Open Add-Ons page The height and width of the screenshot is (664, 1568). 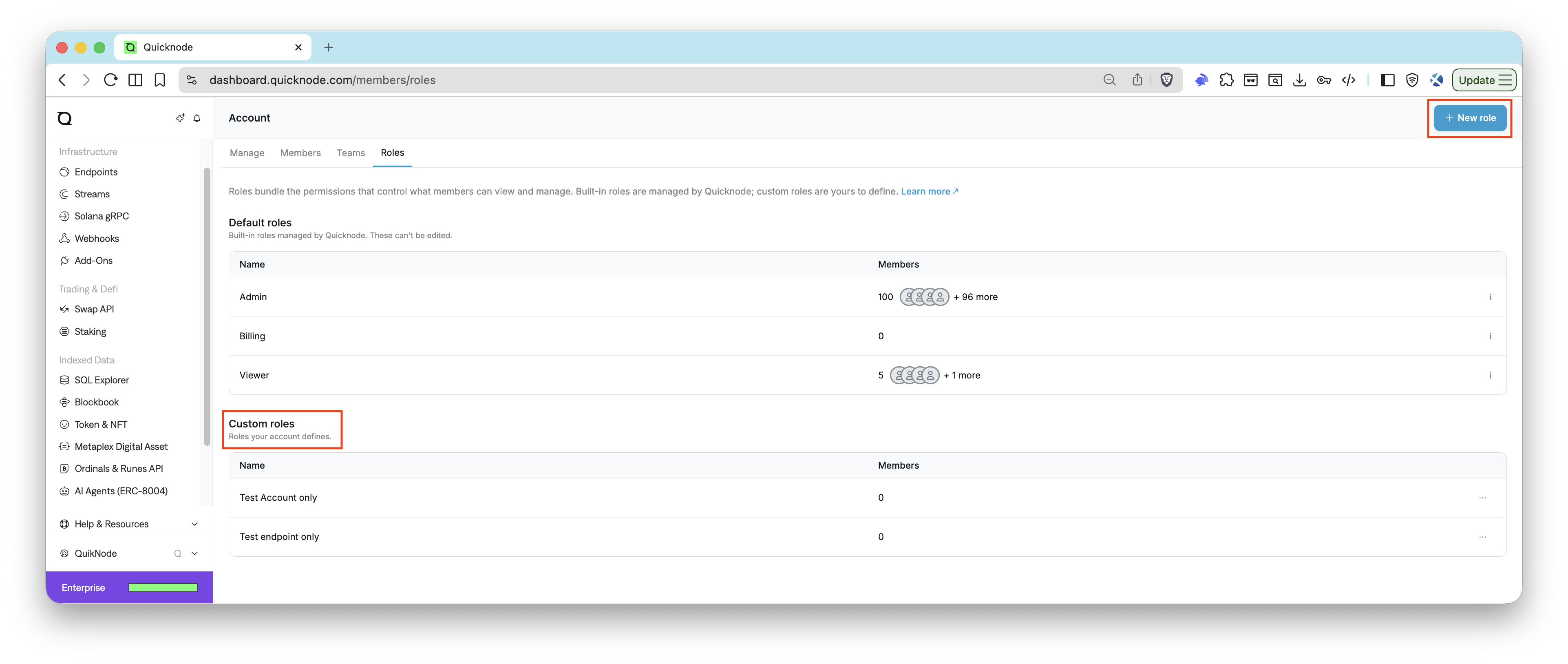tap(86, 261)
